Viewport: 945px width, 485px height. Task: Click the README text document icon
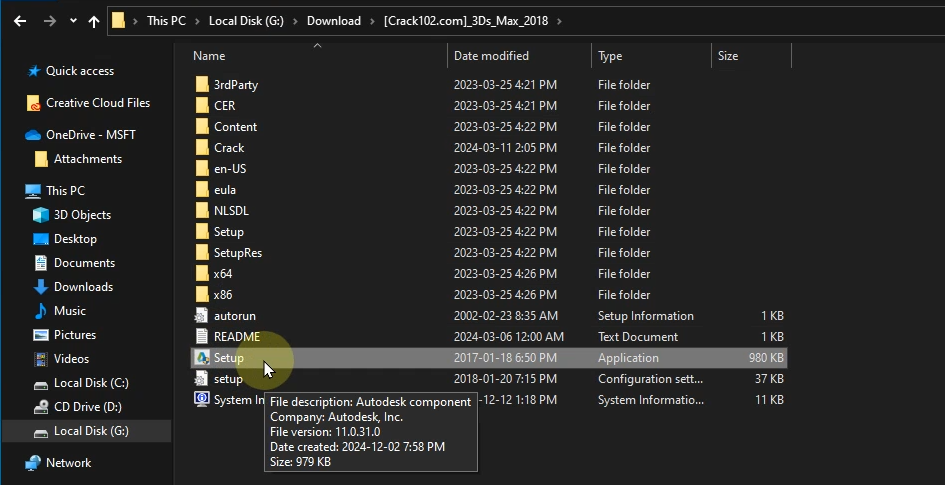[x=201, y=337]
